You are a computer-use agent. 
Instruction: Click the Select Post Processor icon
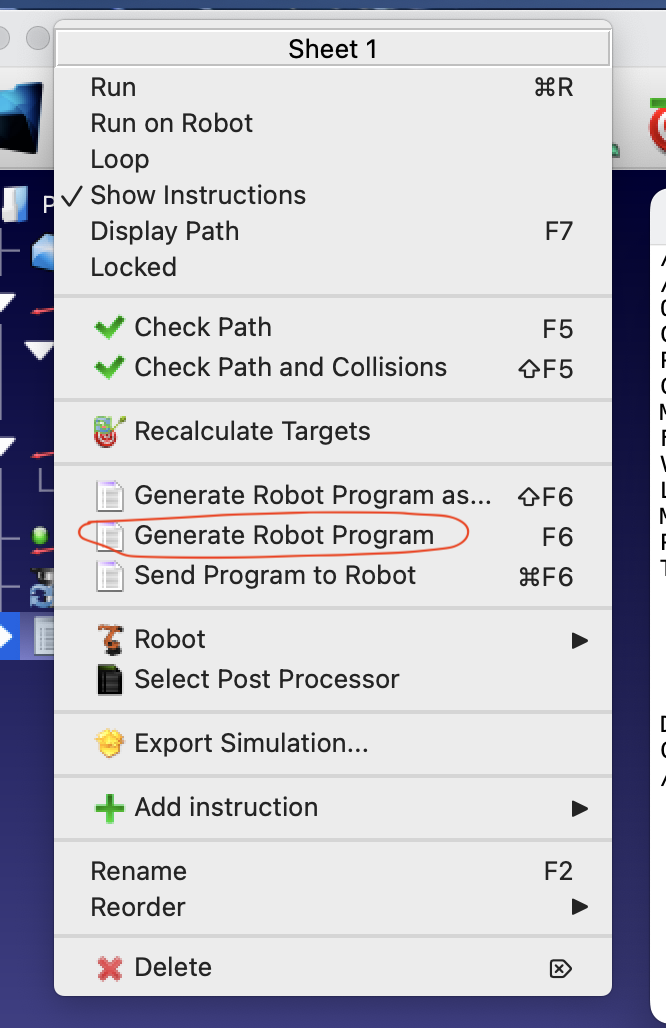pyautogui.click(x=108, y=680)
